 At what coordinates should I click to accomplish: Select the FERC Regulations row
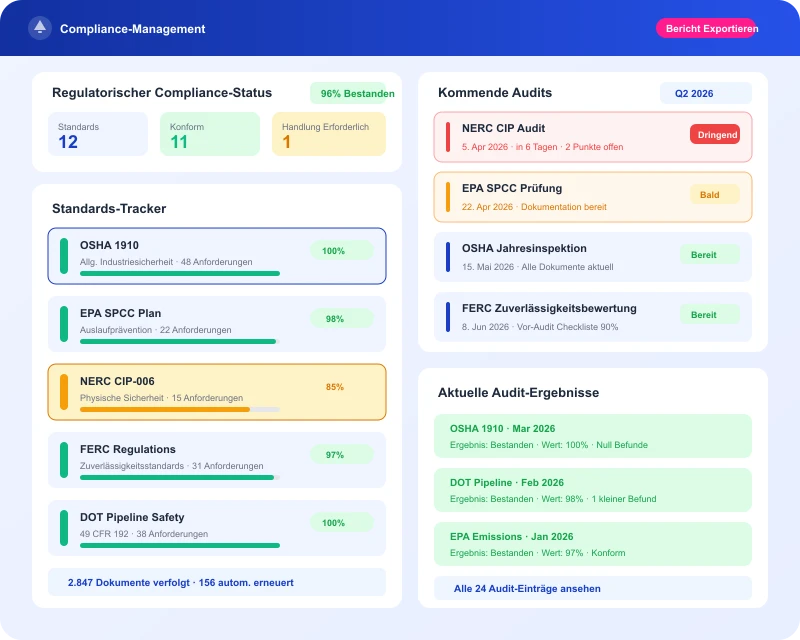[x=217, y=460]
